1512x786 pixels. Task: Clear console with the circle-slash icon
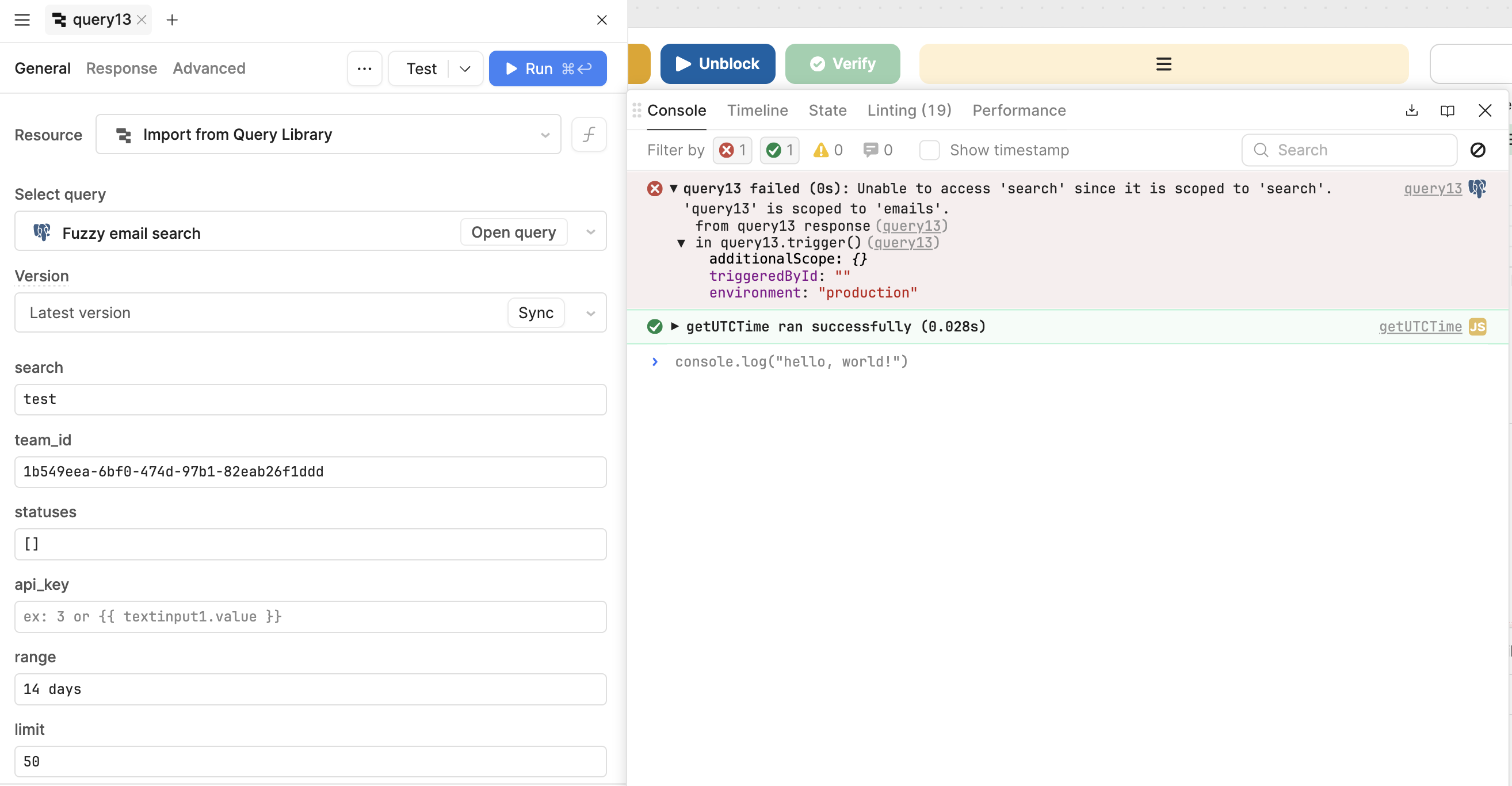click(1477, 150)
